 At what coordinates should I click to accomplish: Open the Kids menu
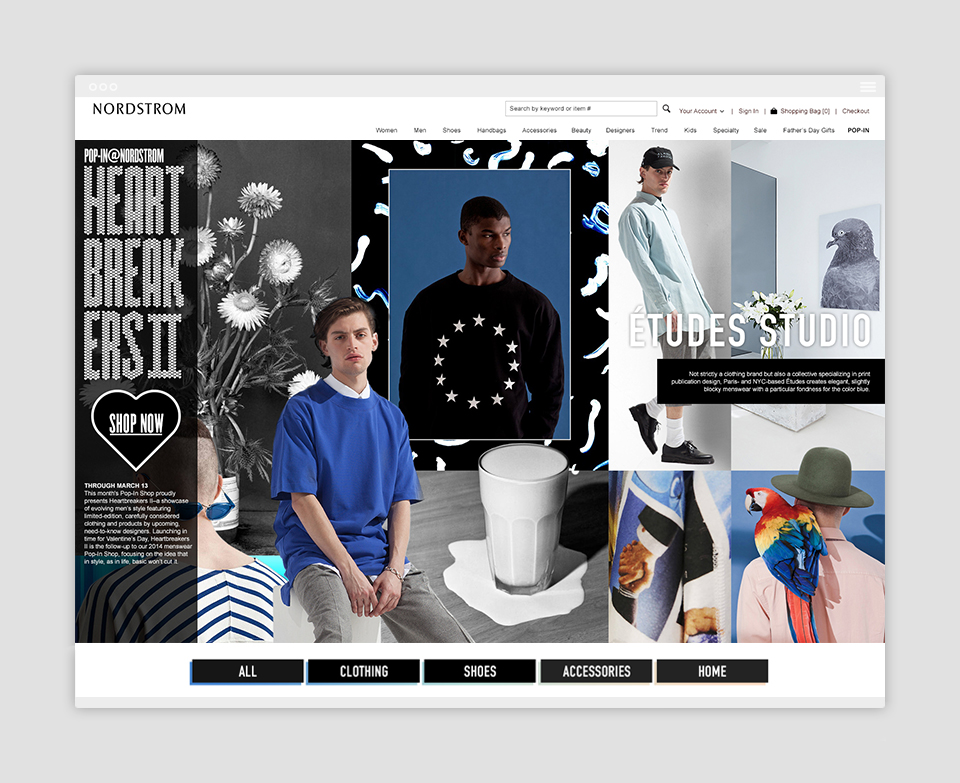[690, 130]
